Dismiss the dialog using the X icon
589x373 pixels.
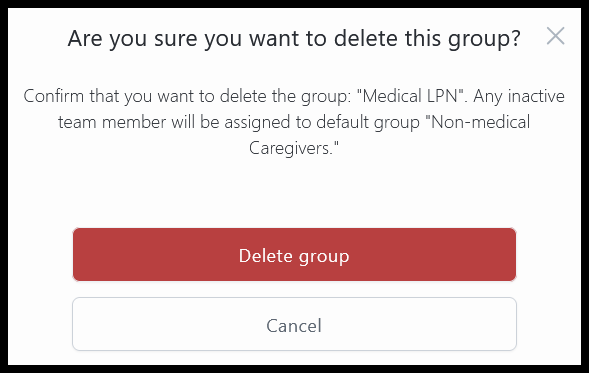click(x=555, y=36)
